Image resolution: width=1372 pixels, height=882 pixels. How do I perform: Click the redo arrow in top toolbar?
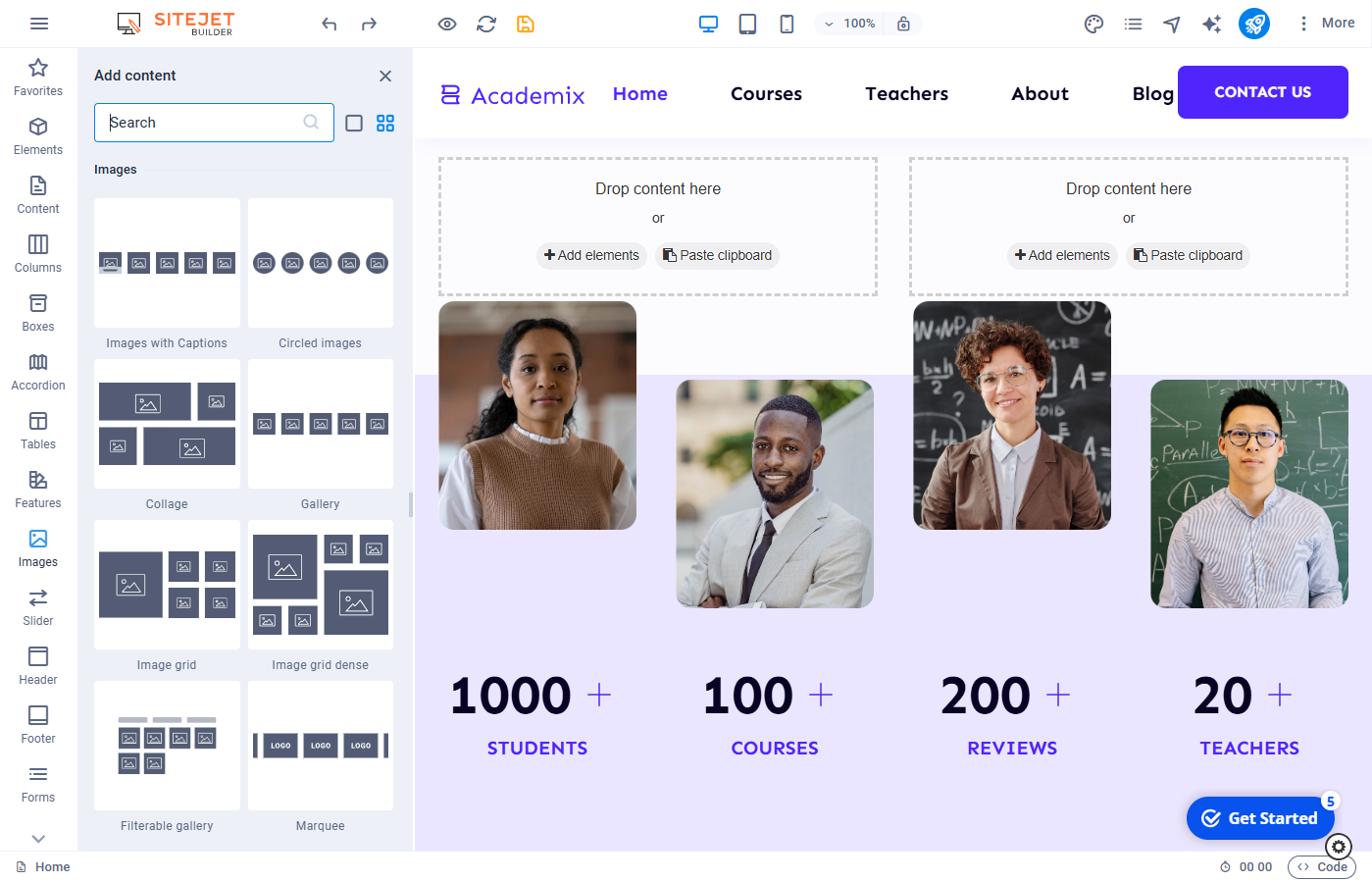click(369, 24)
